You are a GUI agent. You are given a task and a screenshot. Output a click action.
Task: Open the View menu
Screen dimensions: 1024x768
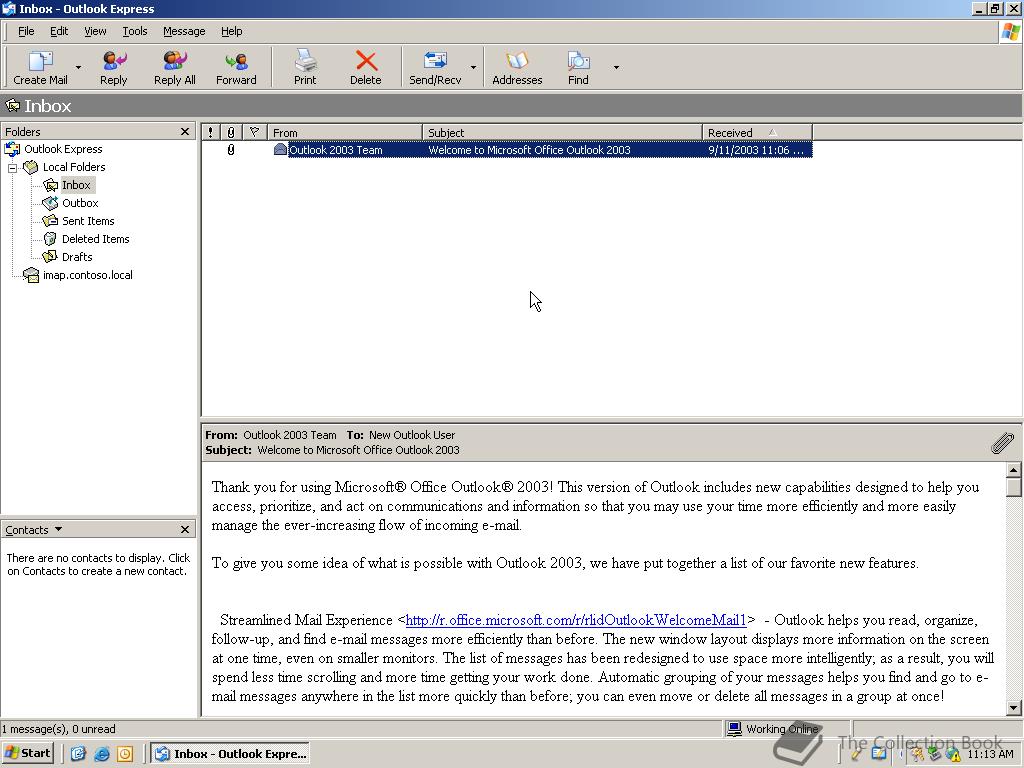pos(95,31)
